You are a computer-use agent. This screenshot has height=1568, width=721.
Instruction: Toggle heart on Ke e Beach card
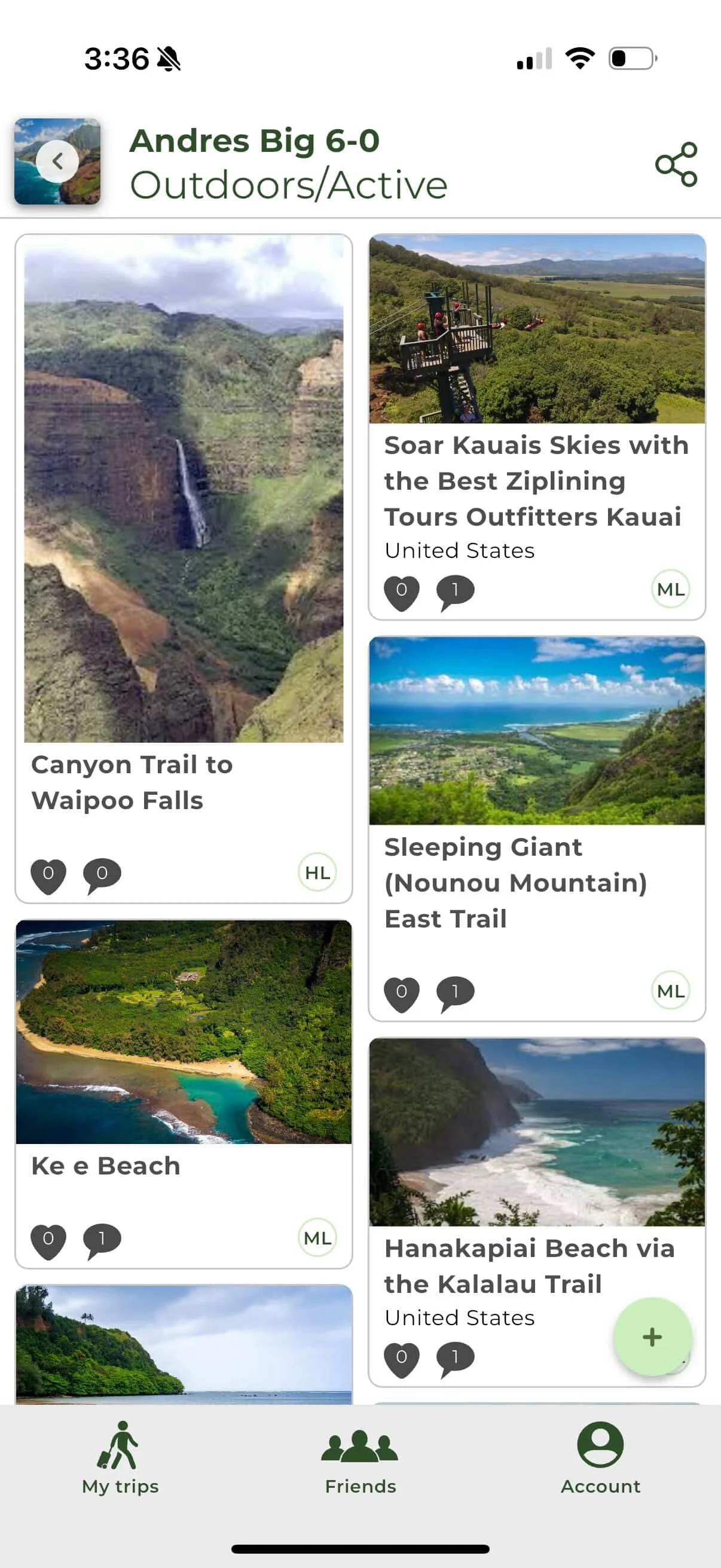tap(48, 1240)
